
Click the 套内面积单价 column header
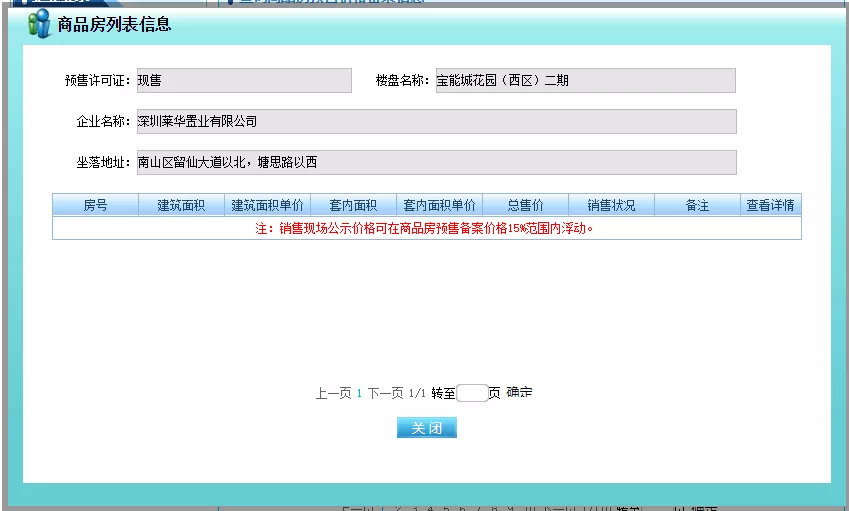[x=439, y=206]
